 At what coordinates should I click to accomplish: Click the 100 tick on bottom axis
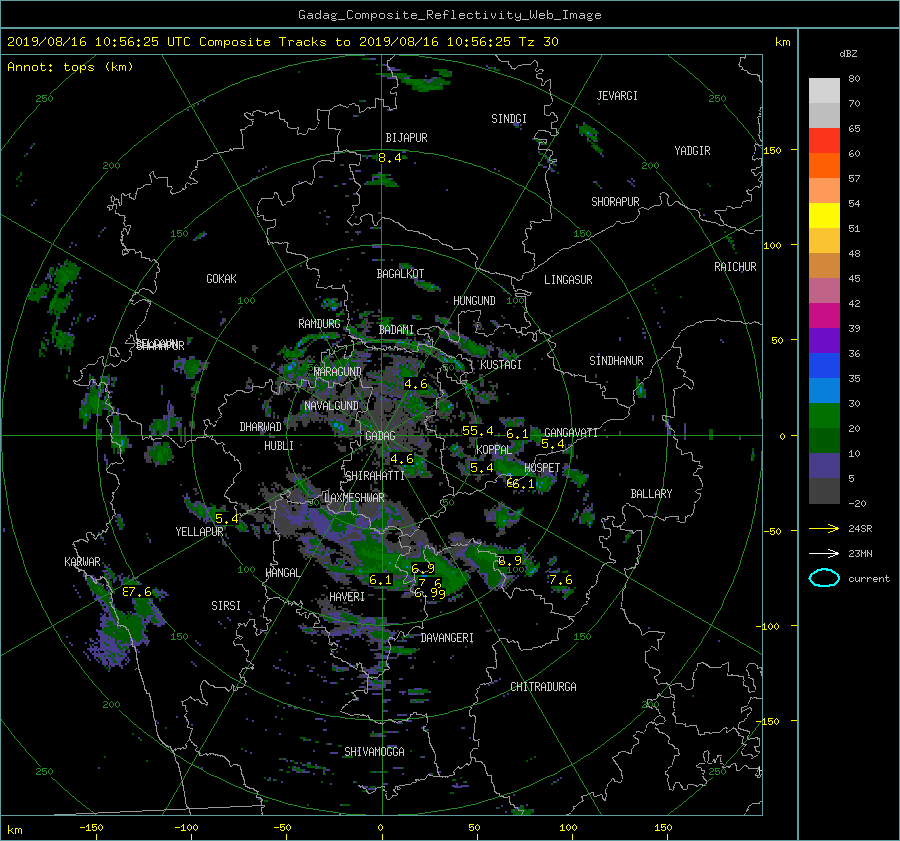coord(568,827)
